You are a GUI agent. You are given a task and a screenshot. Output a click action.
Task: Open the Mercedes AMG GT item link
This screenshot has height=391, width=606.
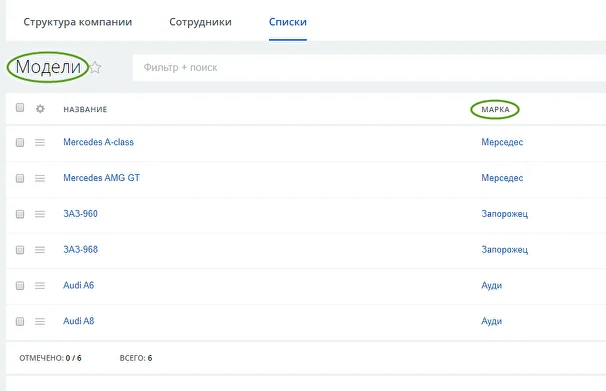(102, 178)
